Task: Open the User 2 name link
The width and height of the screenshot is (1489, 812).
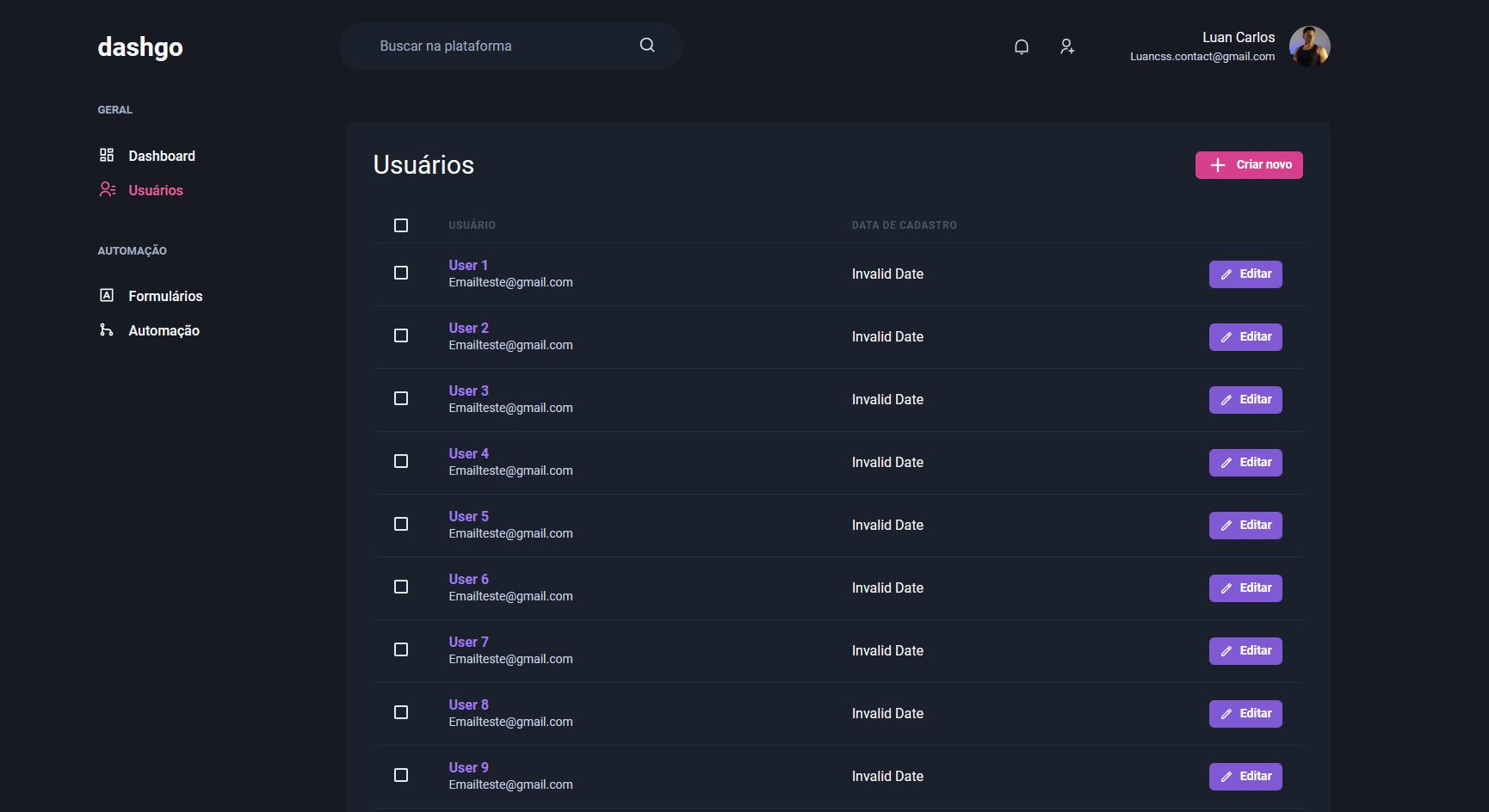Action: [468, 328]
